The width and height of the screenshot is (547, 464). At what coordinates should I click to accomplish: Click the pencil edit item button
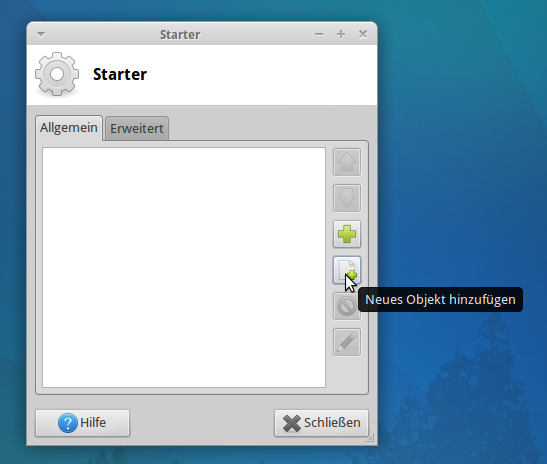[347, 342]
